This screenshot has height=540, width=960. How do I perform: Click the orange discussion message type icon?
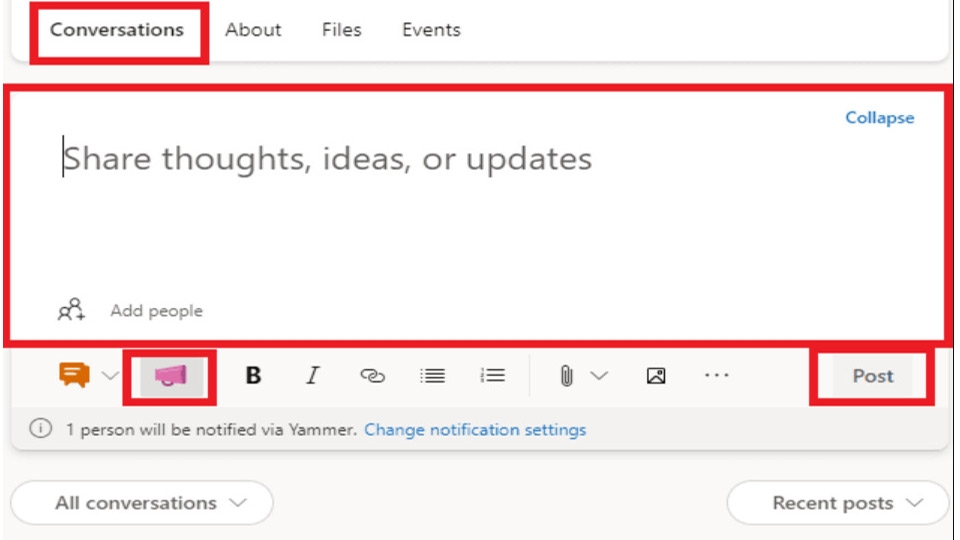point(74,376)
